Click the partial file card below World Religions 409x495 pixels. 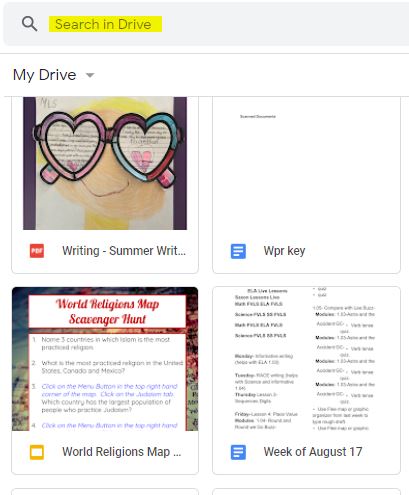pyautogui.click(x=105, y=492)
